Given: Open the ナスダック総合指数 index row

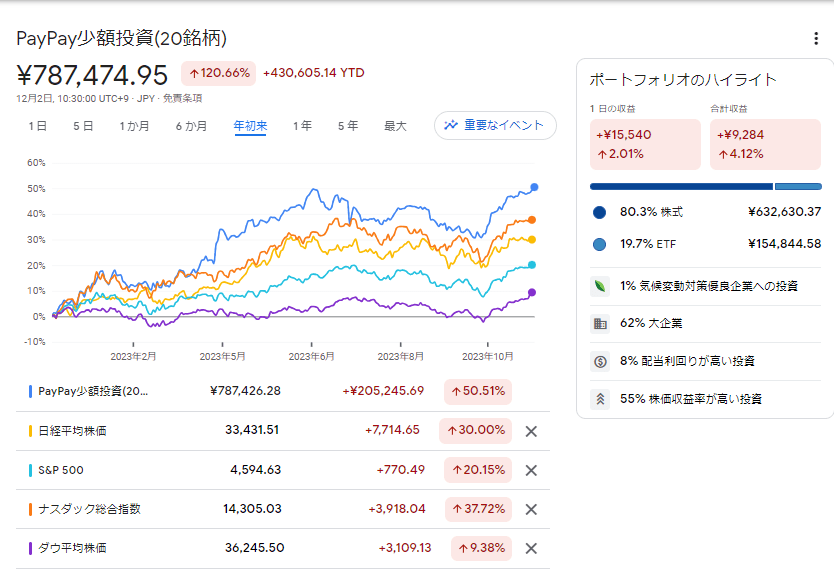Looking at the screenshot, I should (89, 509).
